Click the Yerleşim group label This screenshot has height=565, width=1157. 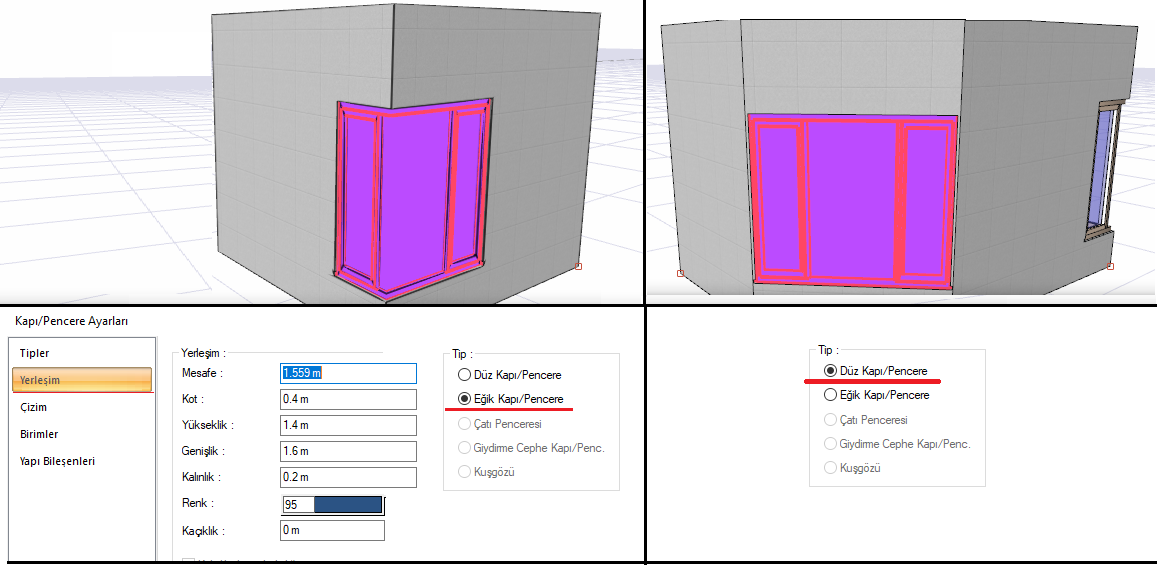point(203,353)
